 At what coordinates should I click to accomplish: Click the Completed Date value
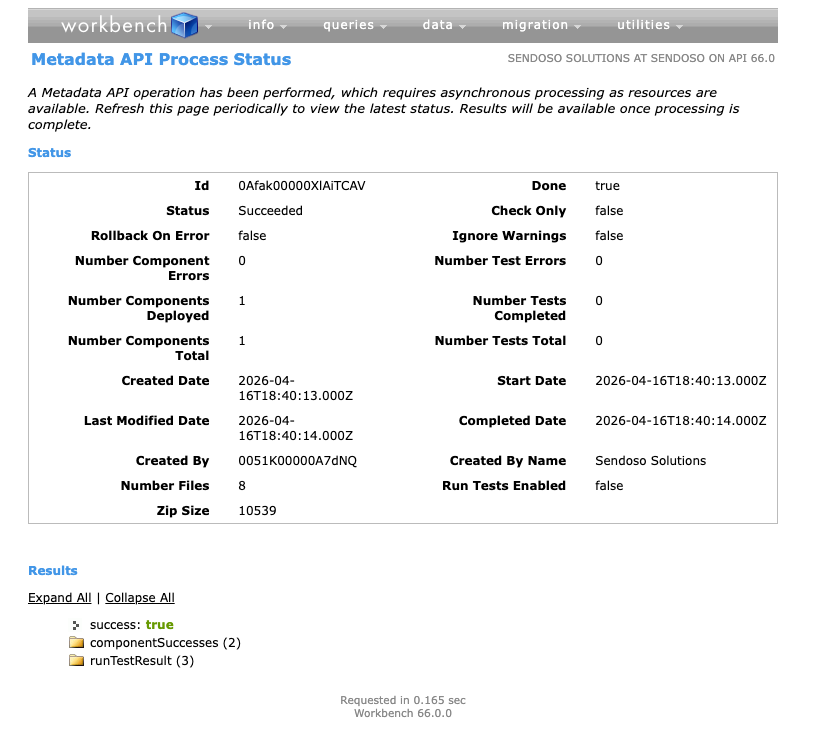[681, 421]
